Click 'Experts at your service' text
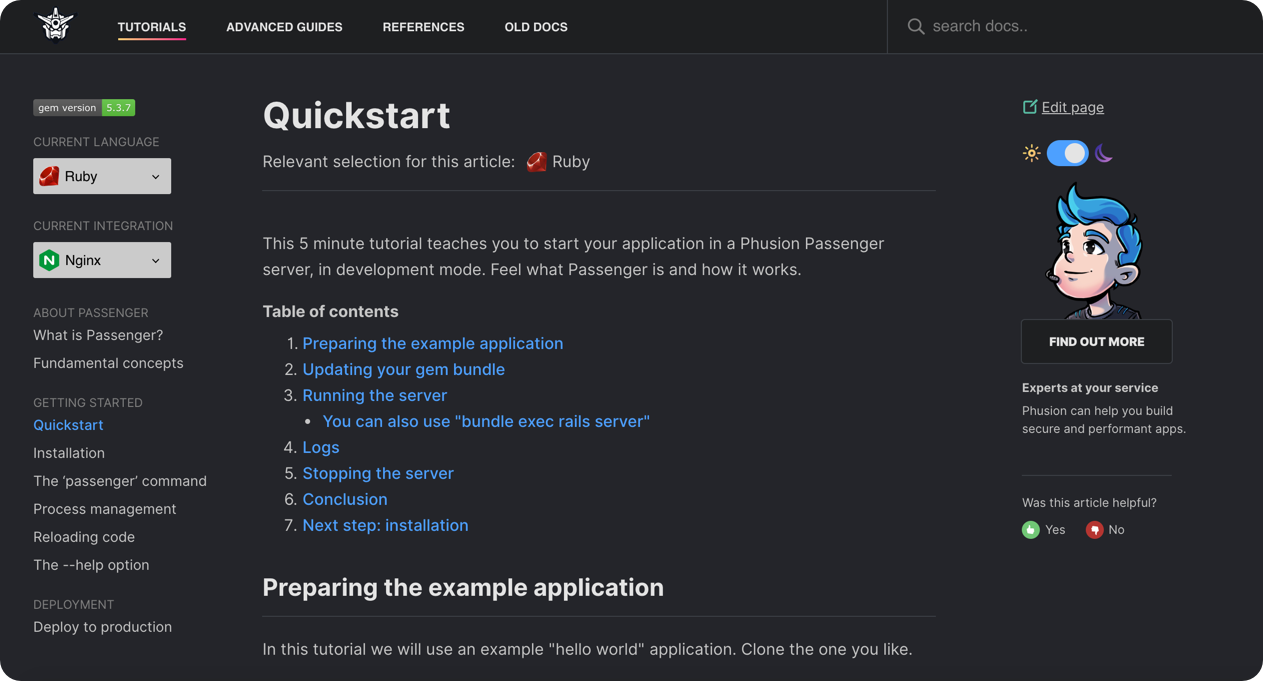Screen dimensions: 1263x681 tap(1090, 388)
